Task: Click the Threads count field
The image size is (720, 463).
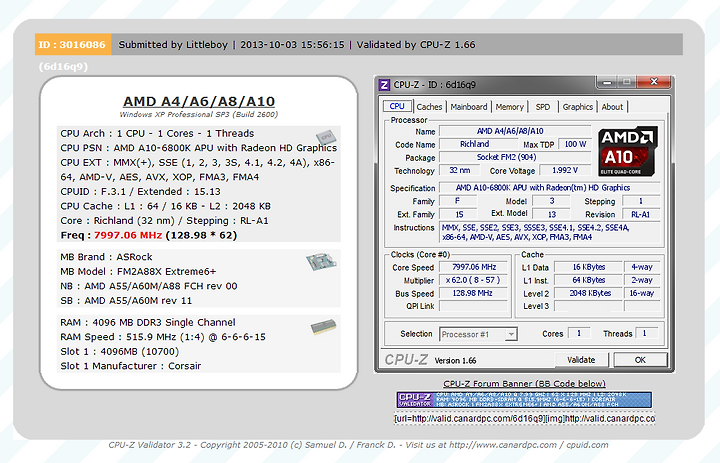Action: [x=647, y=333]
